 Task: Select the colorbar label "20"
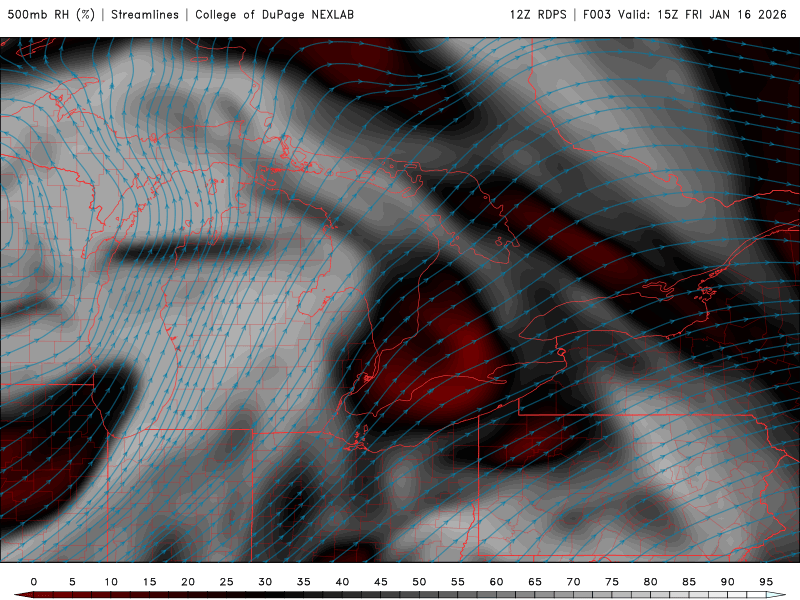pyautogui.click(x=188, y=582)
